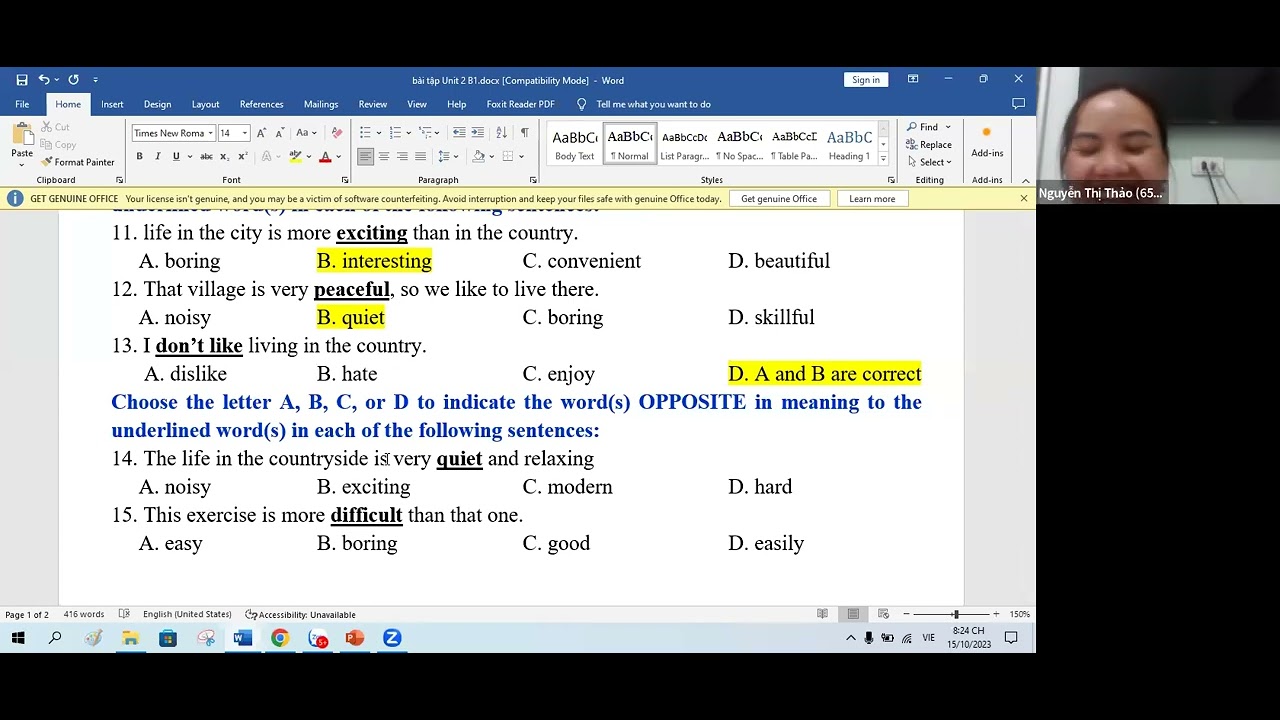The width and height of the screenshot is (1280, 720).
Task: Adjust the zoom slider in status bar
Action: 955,614
